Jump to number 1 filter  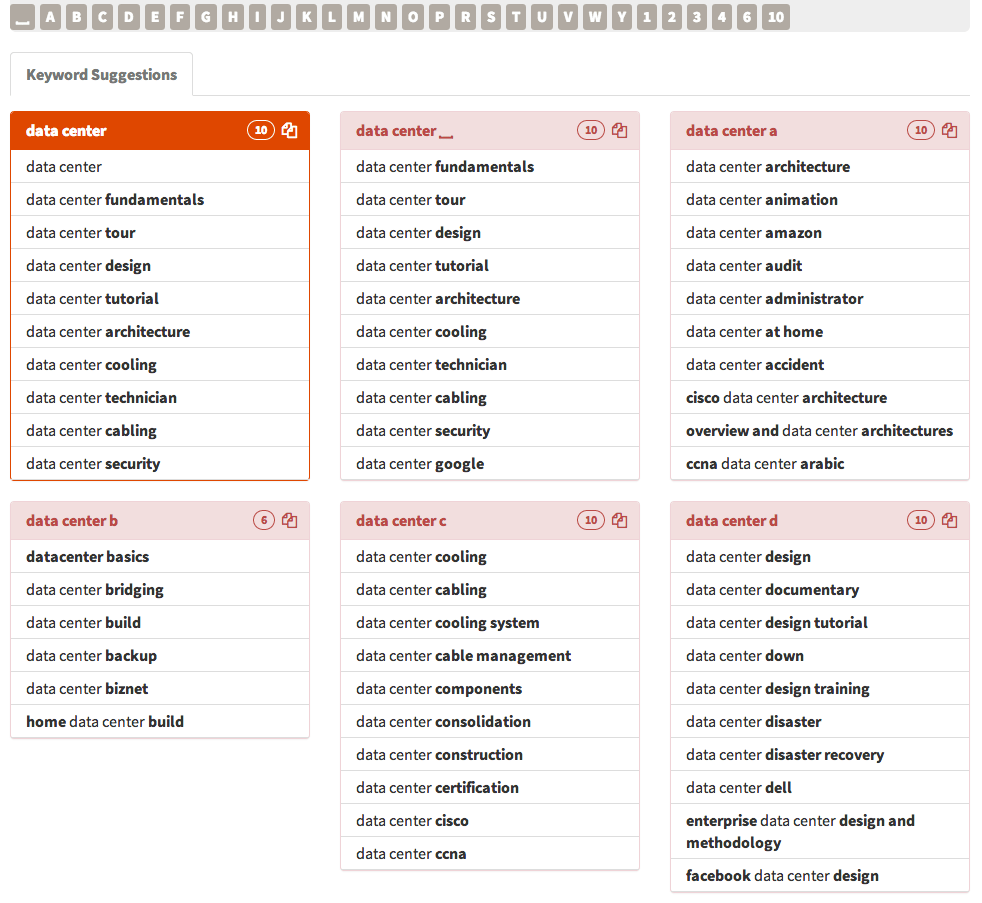coord(647,17)
